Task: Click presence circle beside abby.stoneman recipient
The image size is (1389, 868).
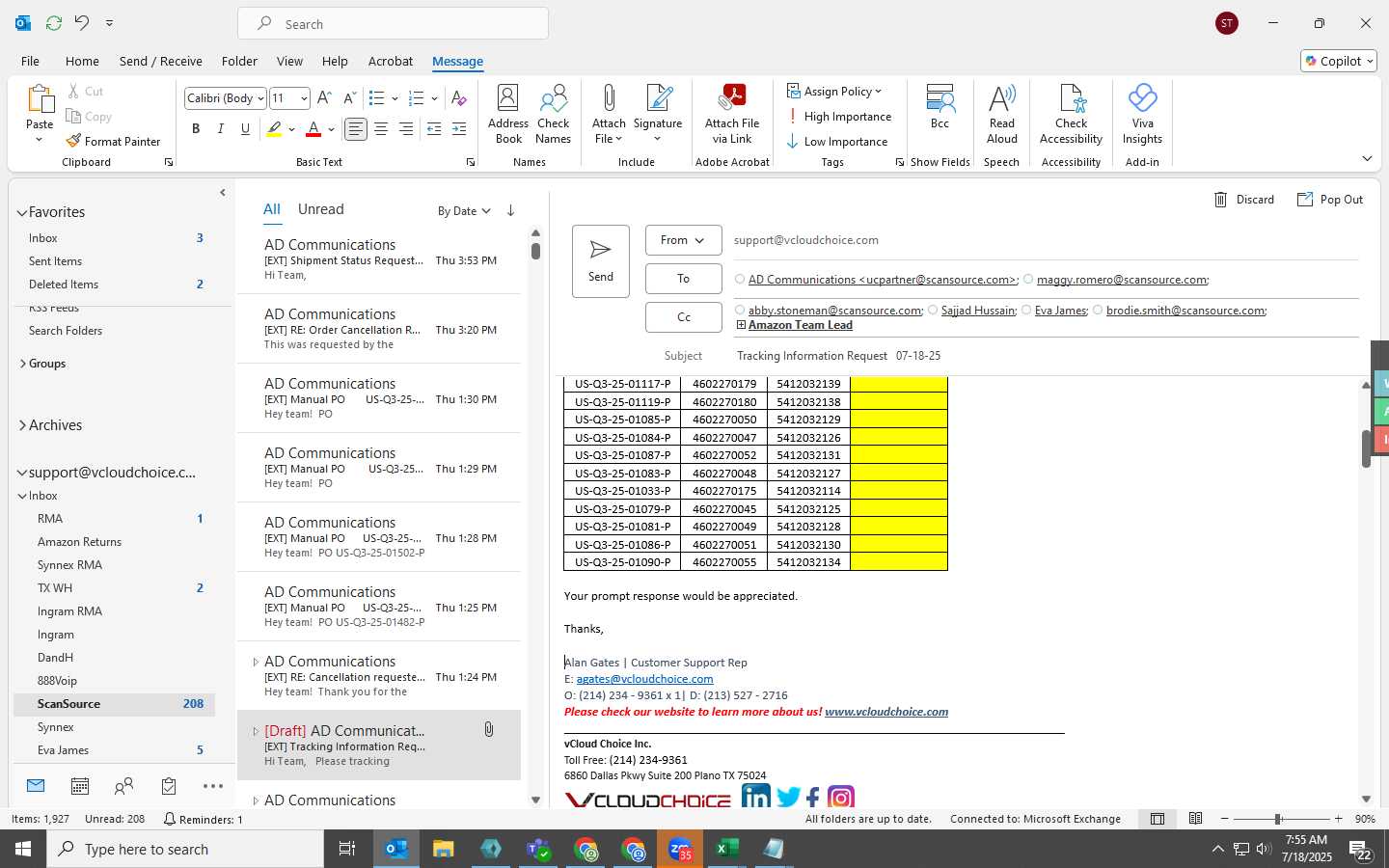Action: coord(740,311)
